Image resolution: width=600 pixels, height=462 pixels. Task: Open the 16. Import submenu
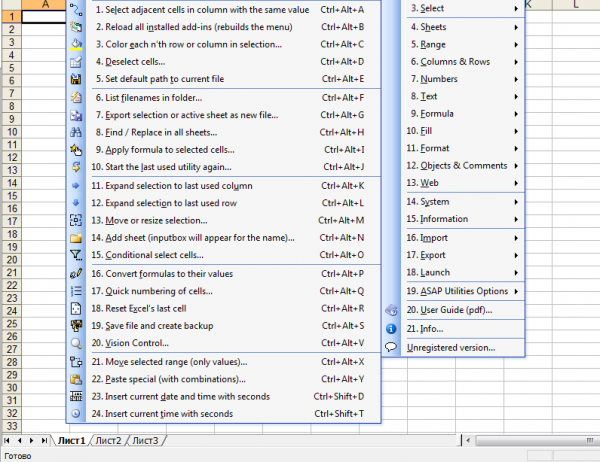463,238
